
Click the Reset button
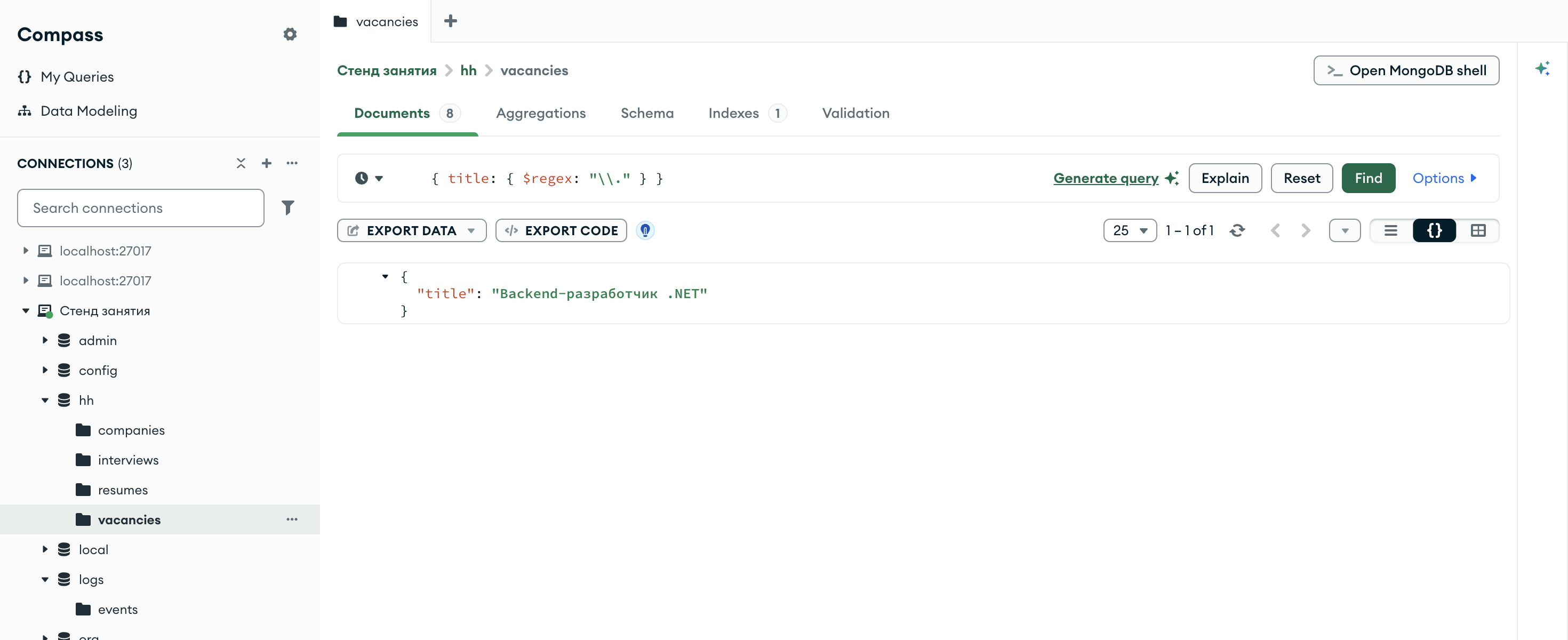point(1301,179)
